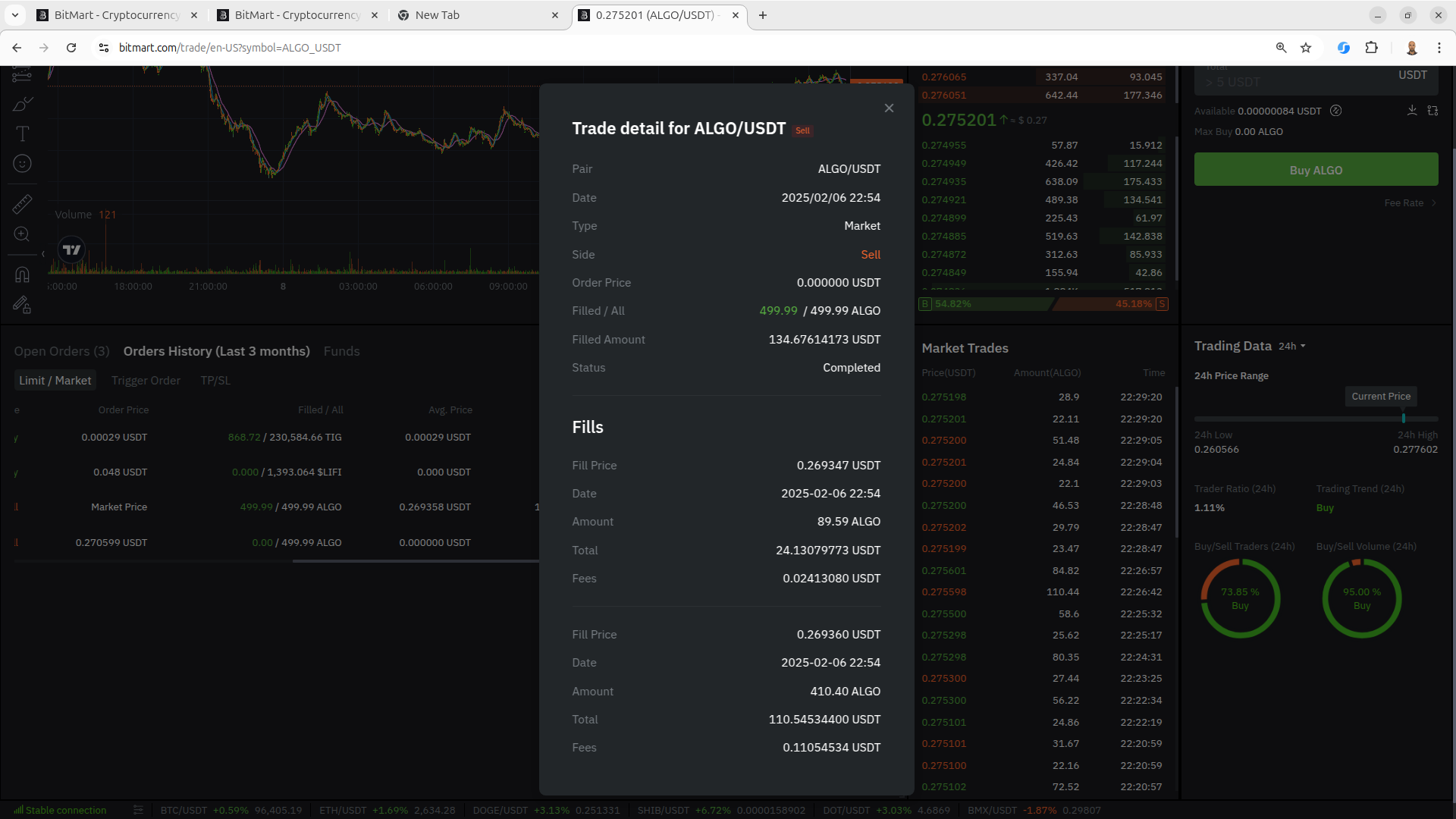The width and height of the screenshot is (1456, 819).
Task: Bookmark this page with star icon
Action: point(1306,48)
